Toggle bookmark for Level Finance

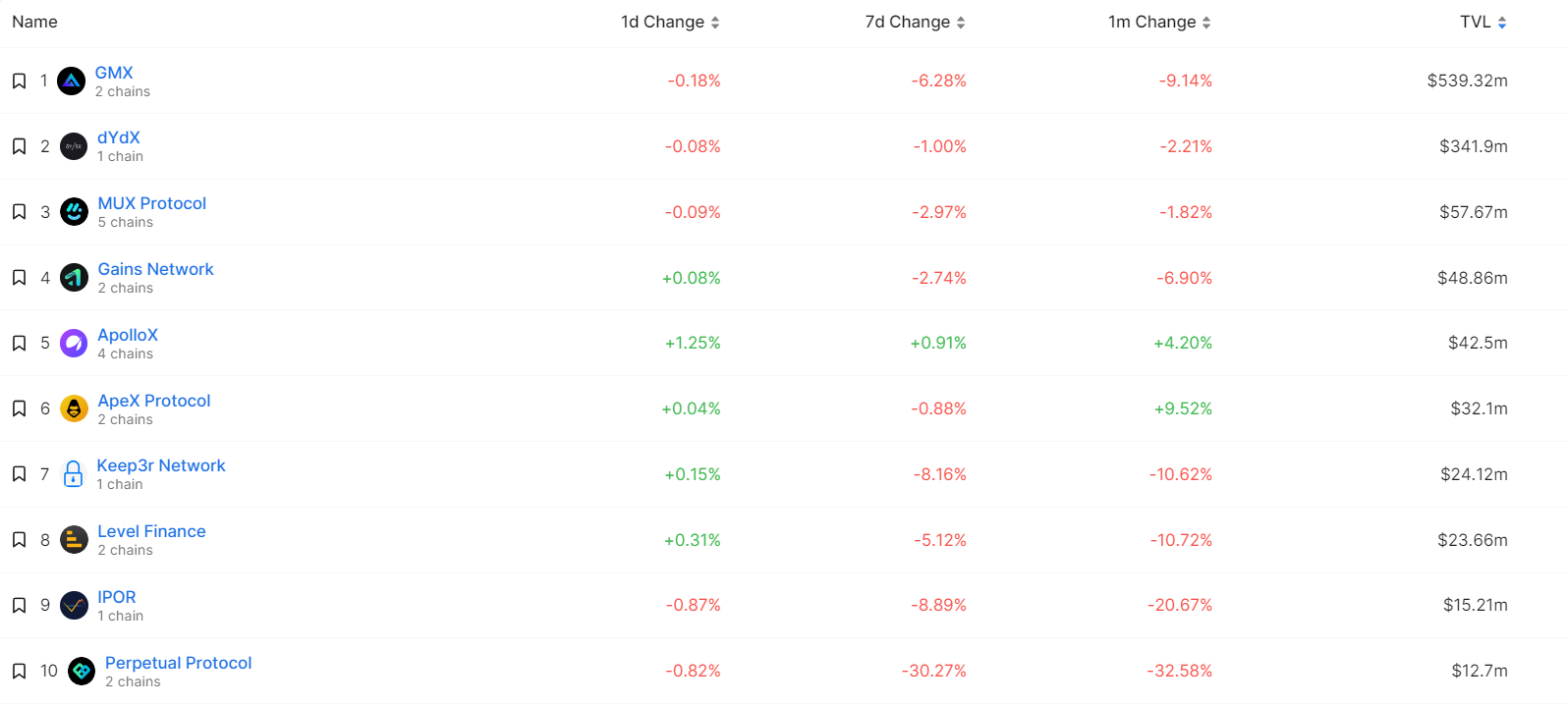coord(19,540)
